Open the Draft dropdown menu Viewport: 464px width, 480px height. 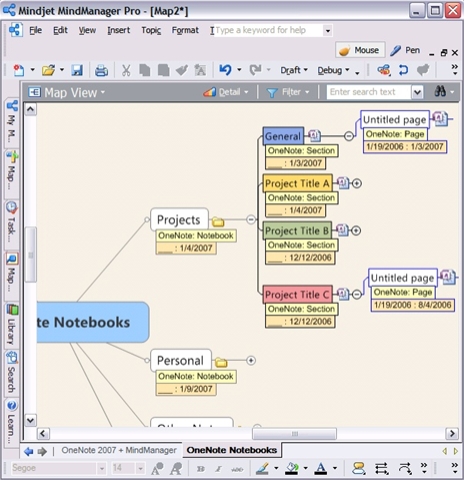(x=294, y=70)
